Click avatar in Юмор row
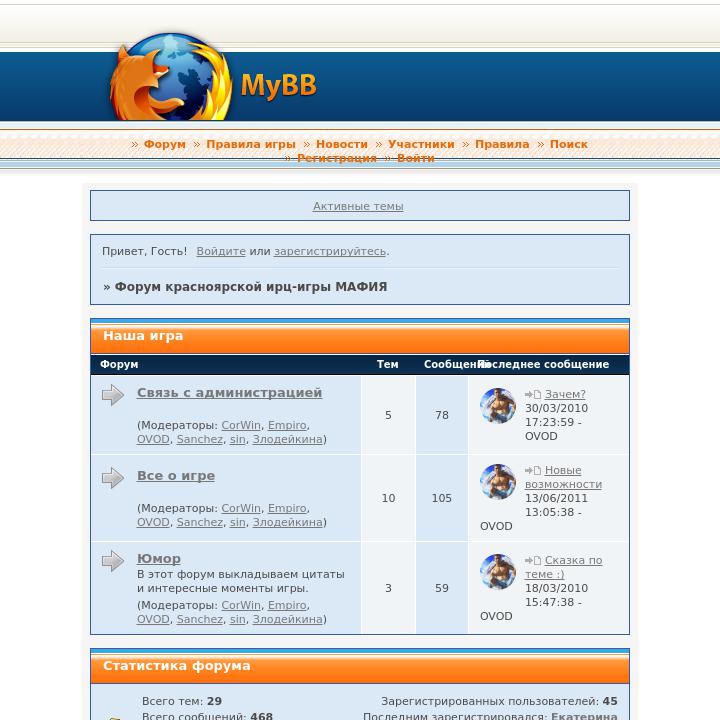The image size is (720, 720). tap(498, 572)
